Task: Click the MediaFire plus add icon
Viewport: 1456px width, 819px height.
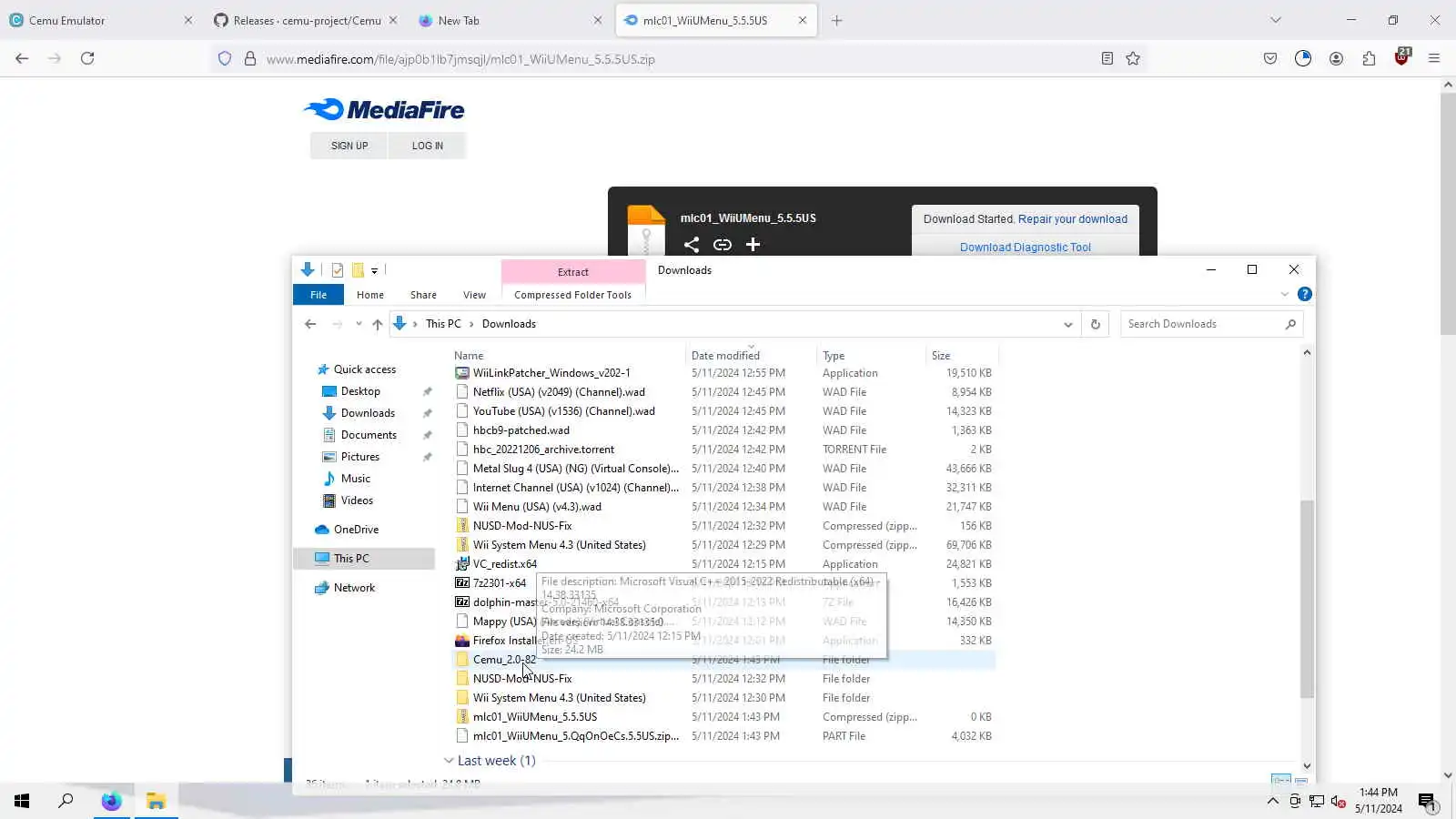Action: 753,245
